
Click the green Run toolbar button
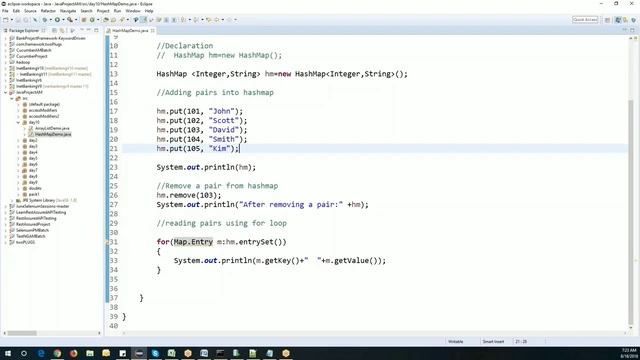[57, 20]
